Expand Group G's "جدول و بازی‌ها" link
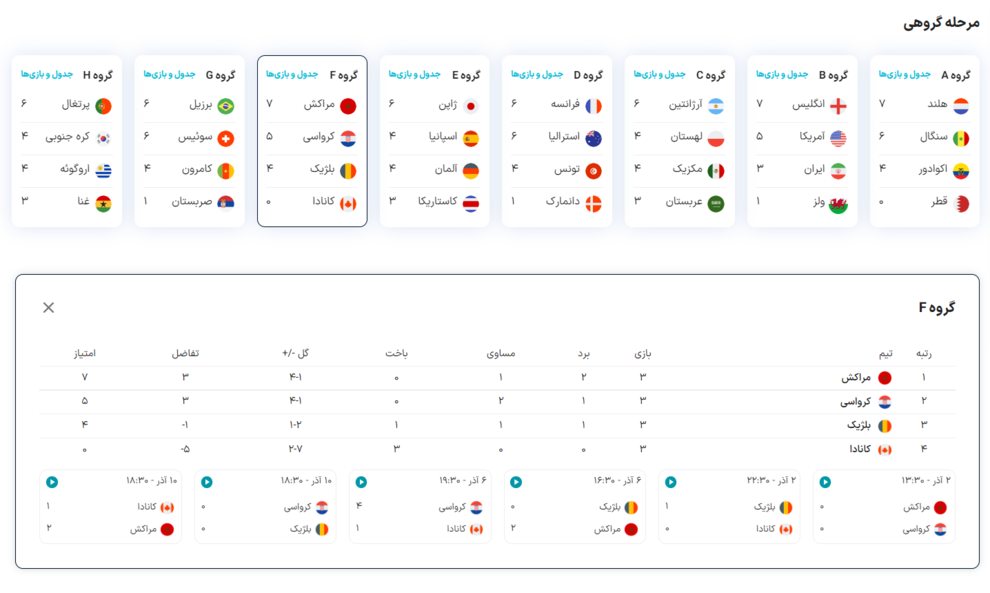This screenshot has width=990, height=593. (x=169, y=75)
